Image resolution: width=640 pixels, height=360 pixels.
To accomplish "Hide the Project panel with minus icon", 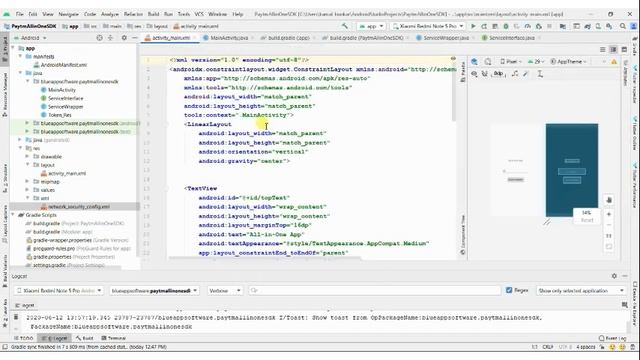I will click(x=135, y=38).
